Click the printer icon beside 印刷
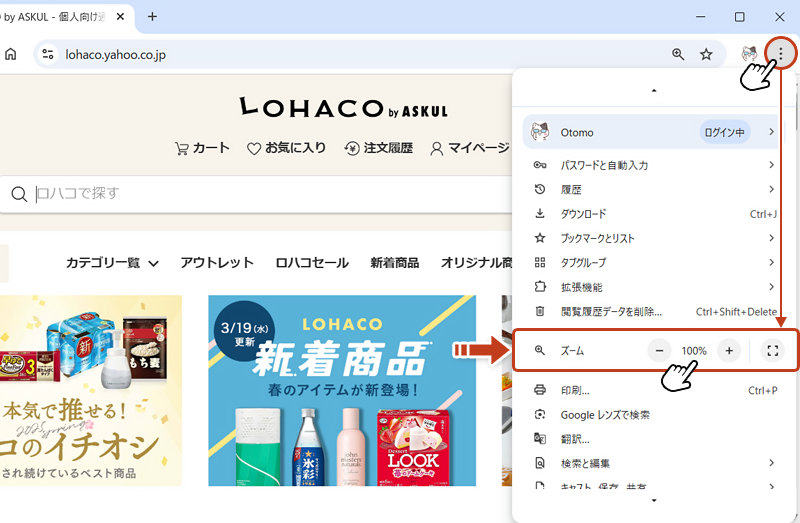 tap(540, 390)
